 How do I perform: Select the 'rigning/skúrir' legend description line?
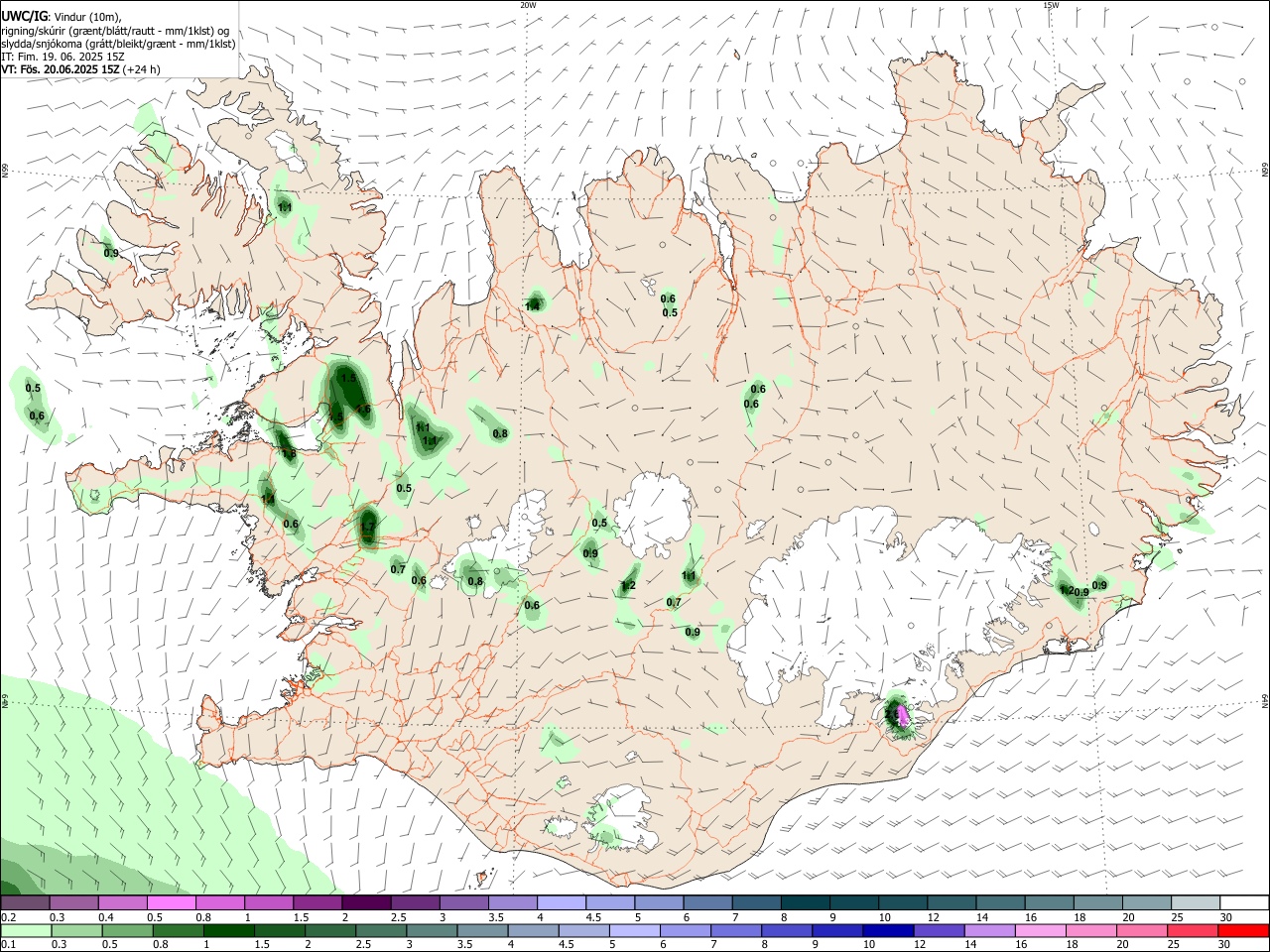115,31
